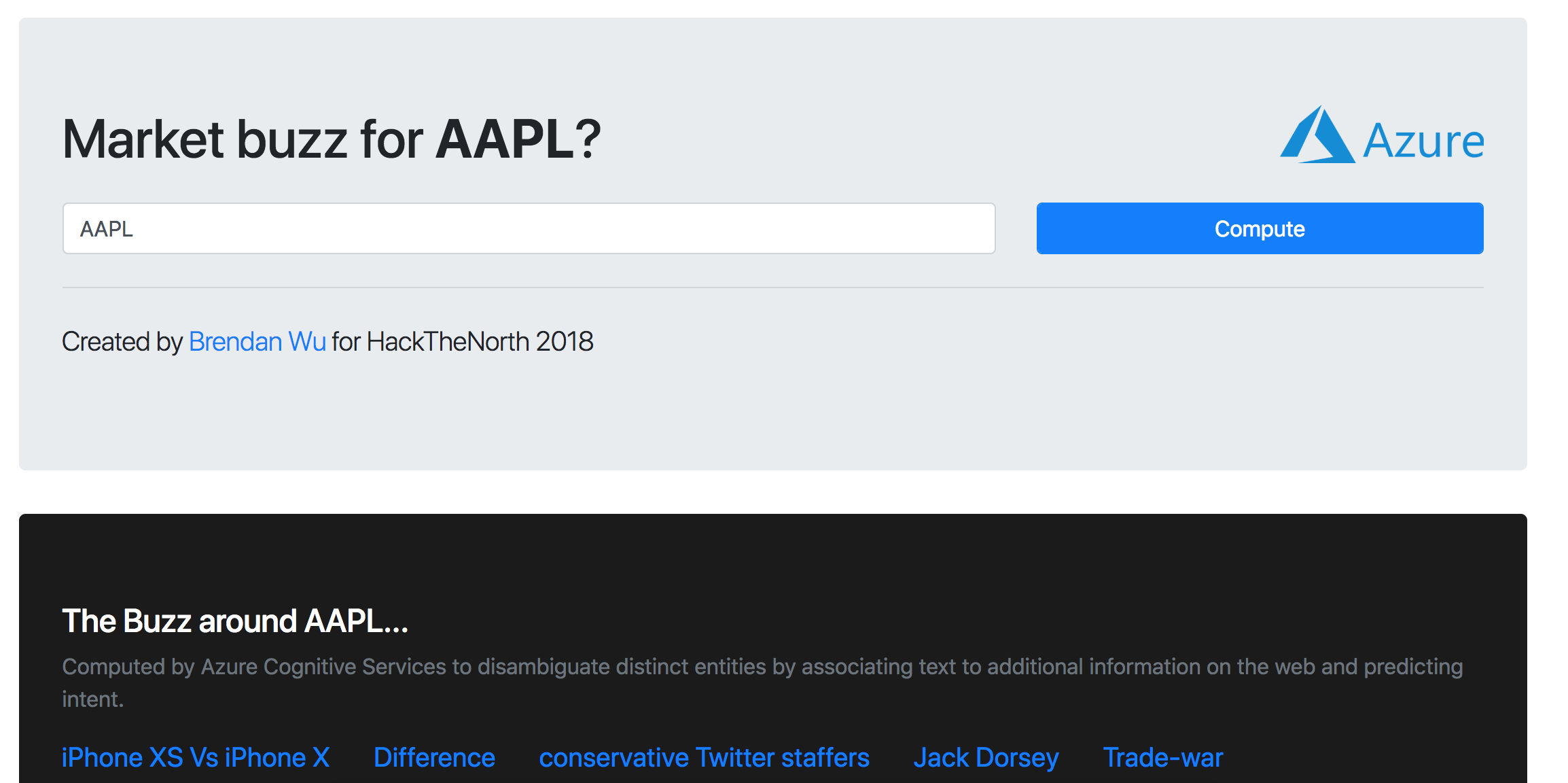Follow the Difference link

pos(434,757)
